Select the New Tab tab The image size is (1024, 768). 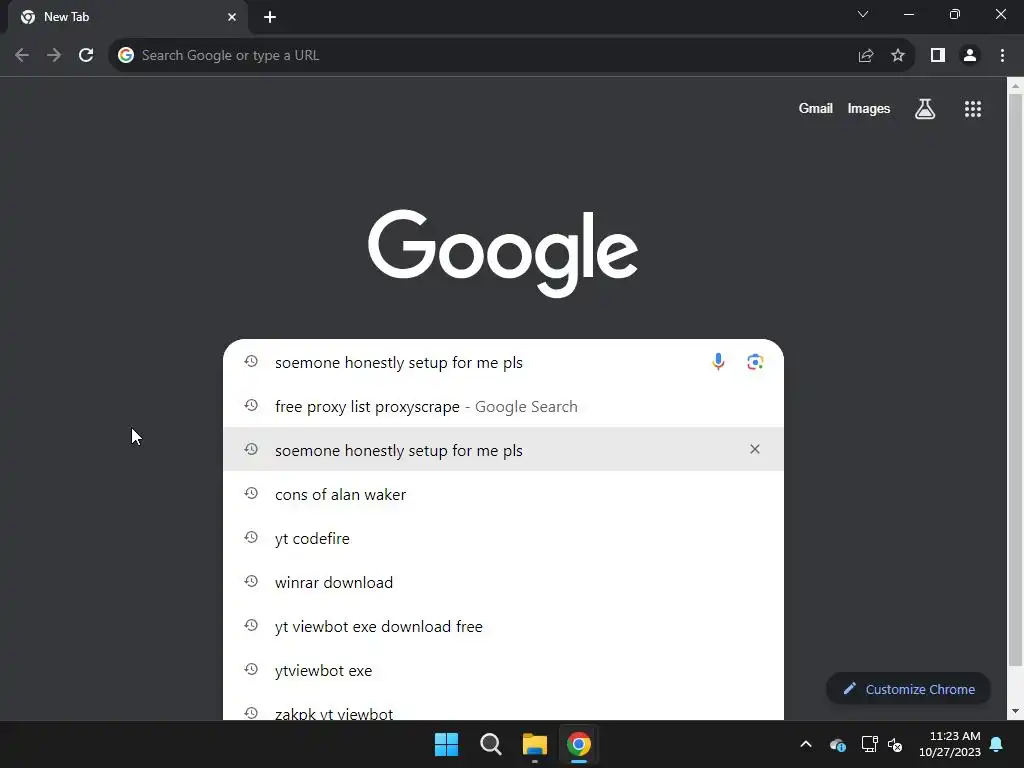pyautogui.click(x=128, y=17)
